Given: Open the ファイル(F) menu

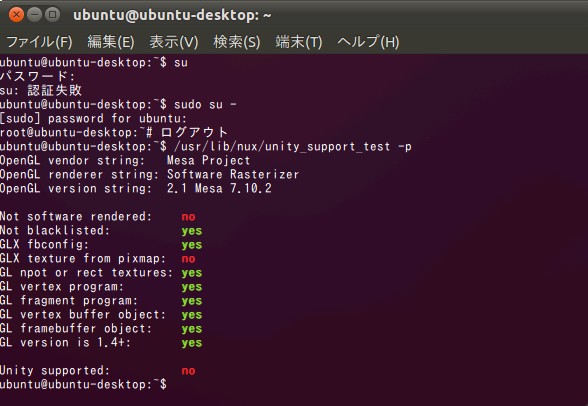Looking at the screenshot, I should point(39,42).
